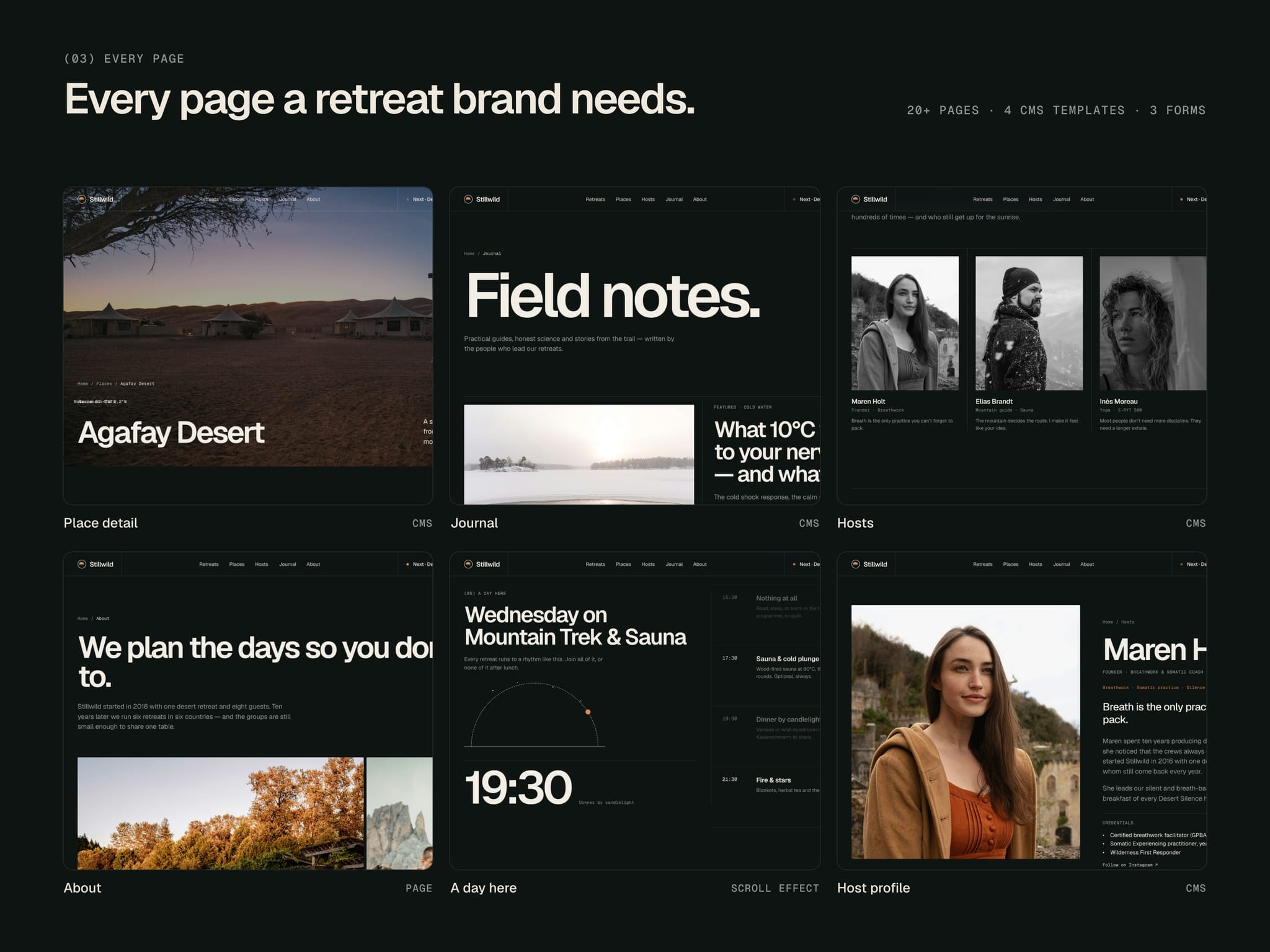Viewport: 1270px width, 952px height.
Task: Click the Next button in Journal card header
Action: click(806, 199)
